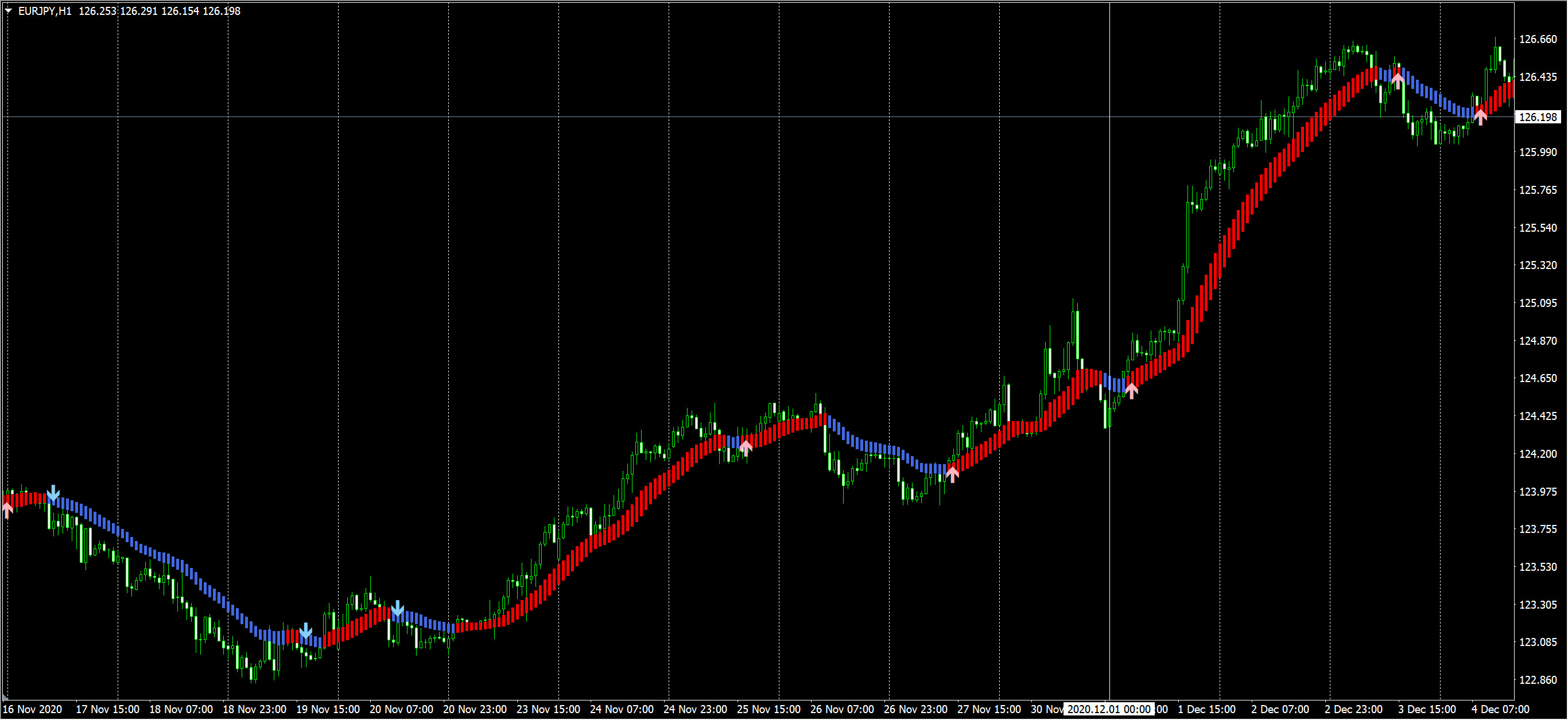Click the 24 Nov 07:00 time axis label
Viewport: 1568px width, 720px height.
(622, 710)
